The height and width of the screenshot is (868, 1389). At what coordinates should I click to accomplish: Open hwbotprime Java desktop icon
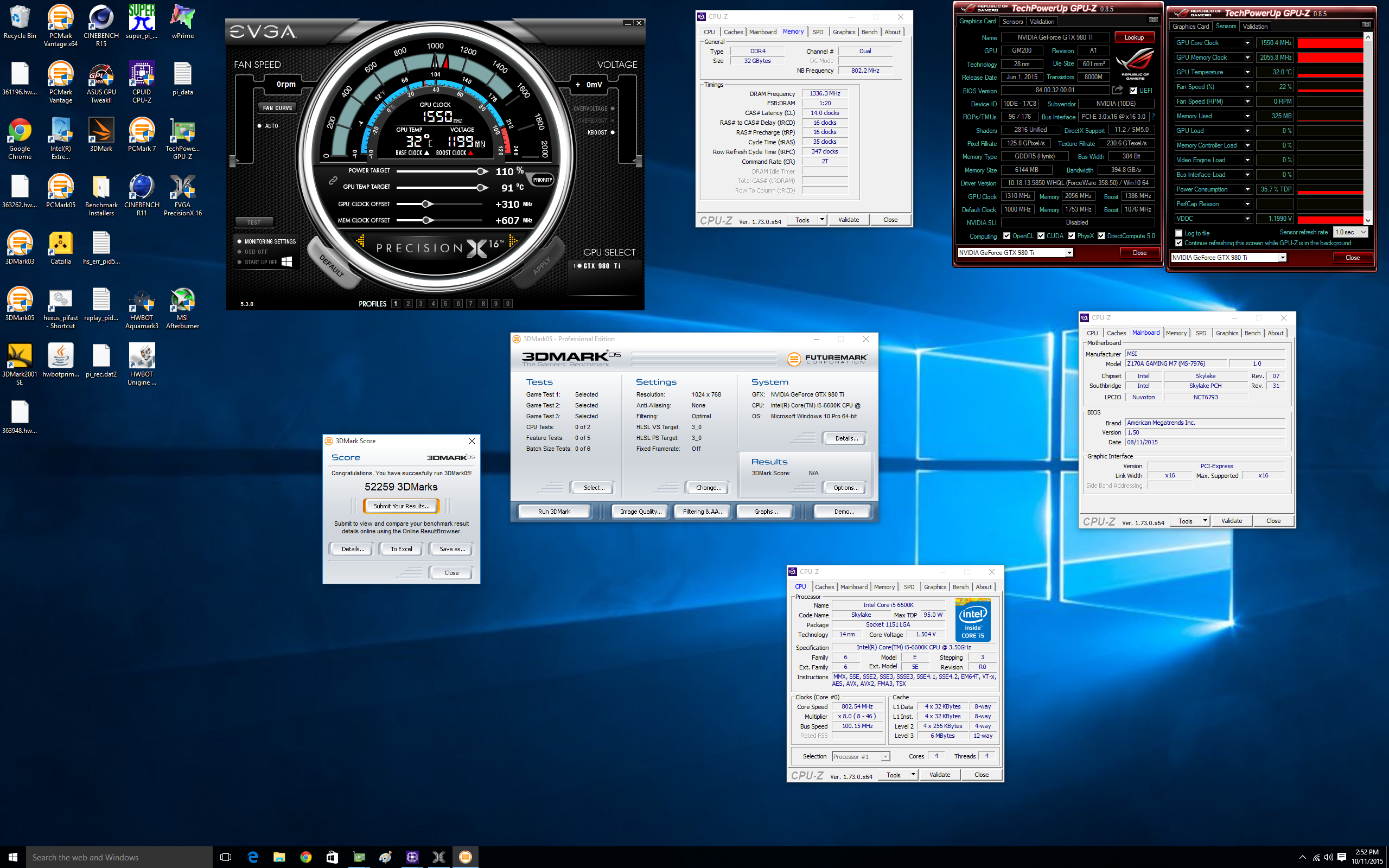coord(60,361)
